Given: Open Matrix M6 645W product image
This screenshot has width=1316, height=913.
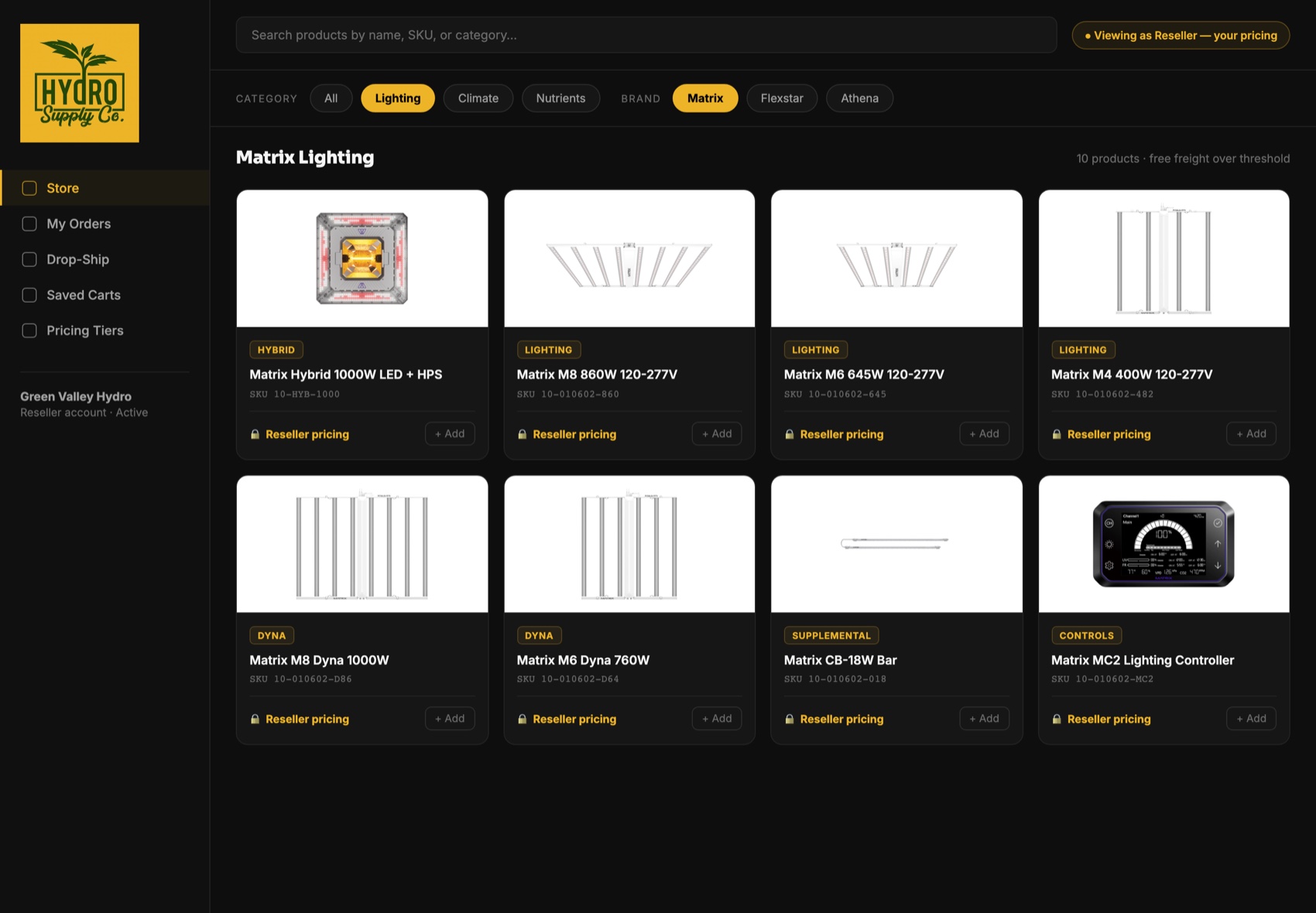Looking at the screenshot, I should click(x=896, y=258).
